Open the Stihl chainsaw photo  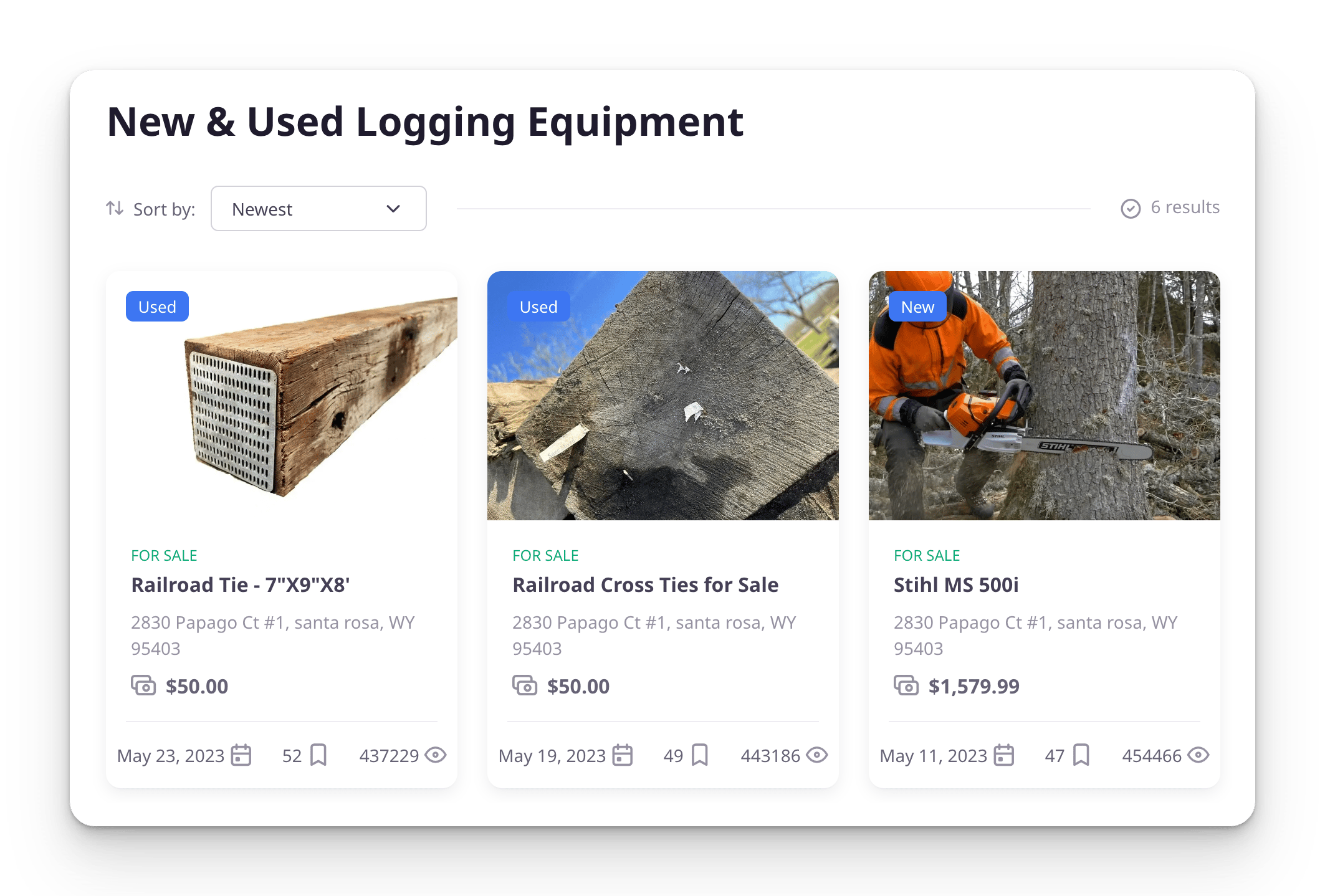(x=1045, y=396)
